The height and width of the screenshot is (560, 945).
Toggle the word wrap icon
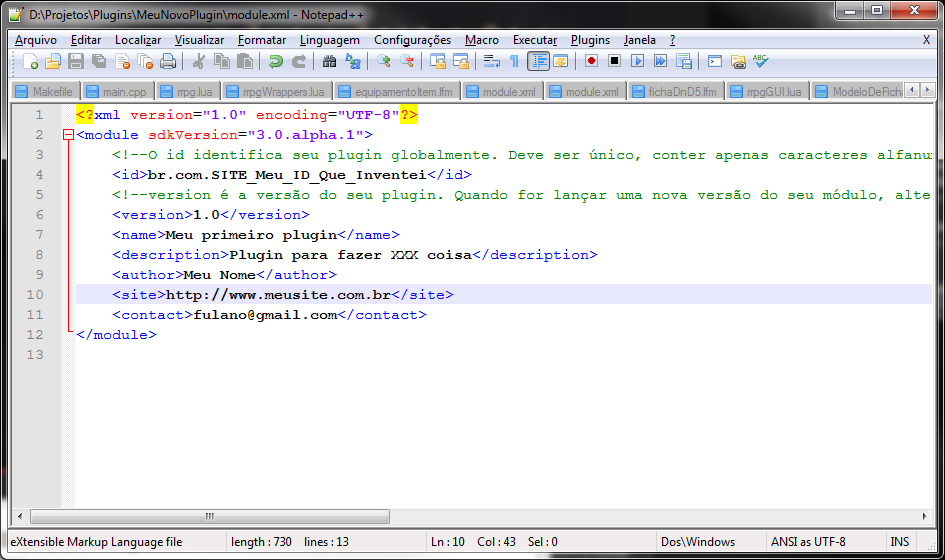492,62
